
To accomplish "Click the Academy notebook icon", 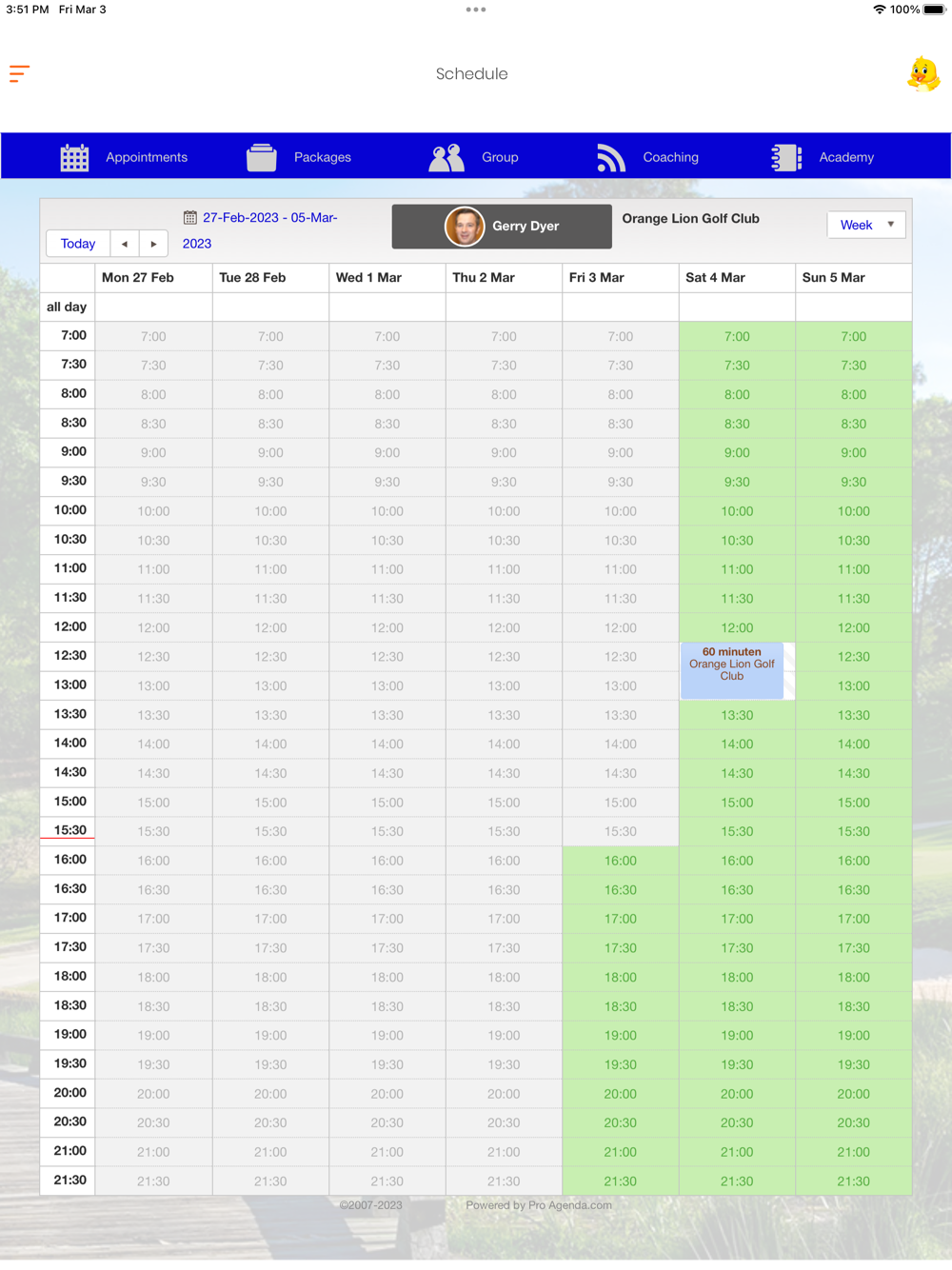I will pyautogui.click(x=786, y=157).
